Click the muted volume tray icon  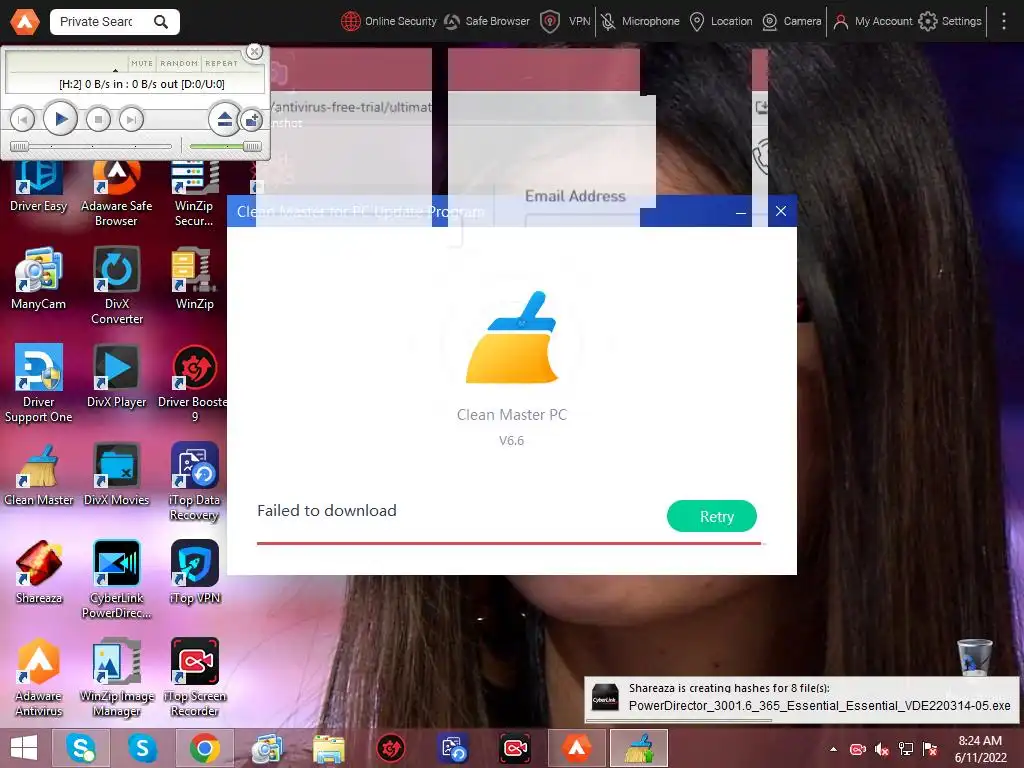tap(882, 749)
